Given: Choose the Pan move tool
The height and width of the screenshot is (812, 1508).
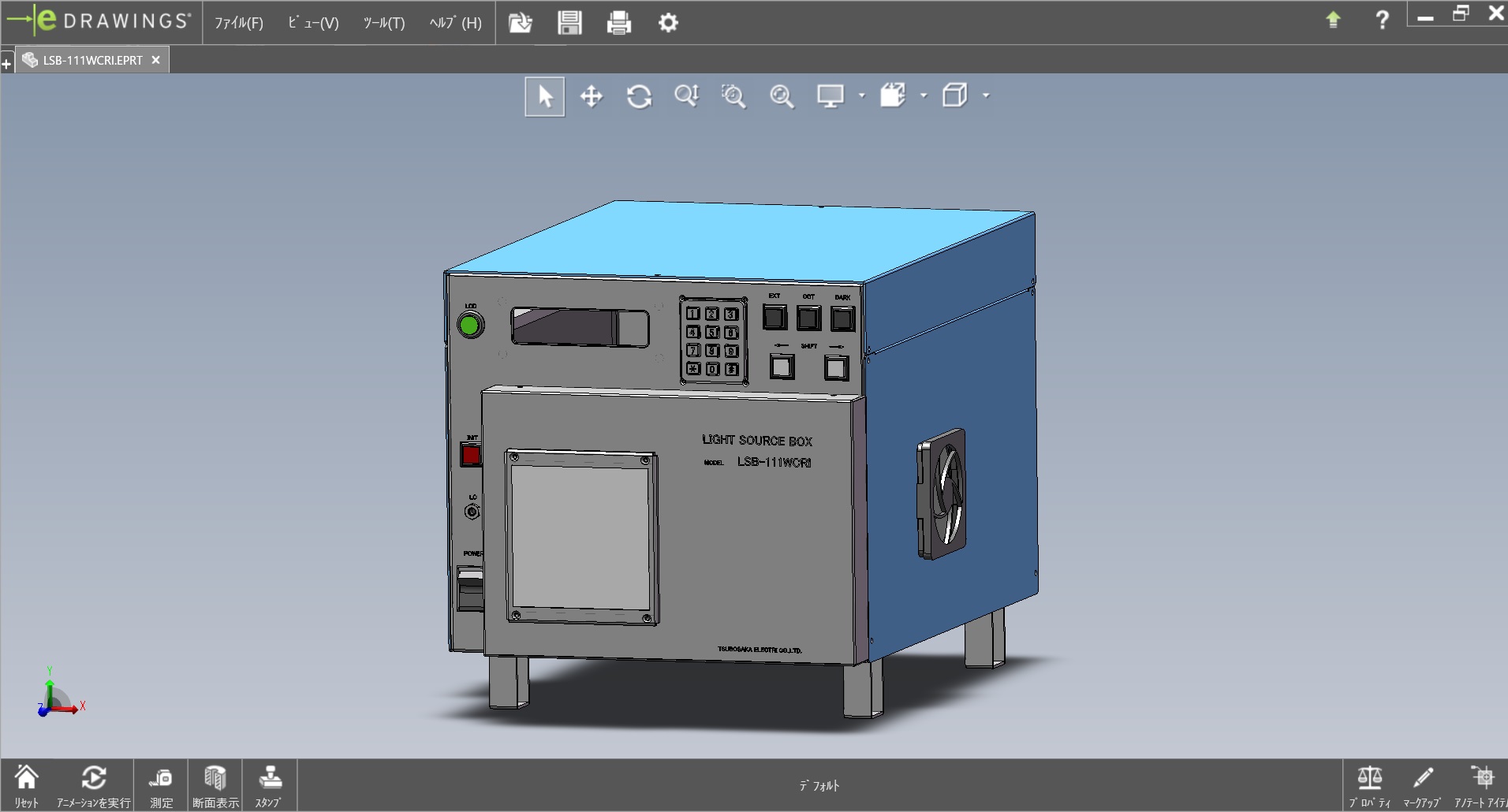Looking at the screenshot, I should 592,96.
